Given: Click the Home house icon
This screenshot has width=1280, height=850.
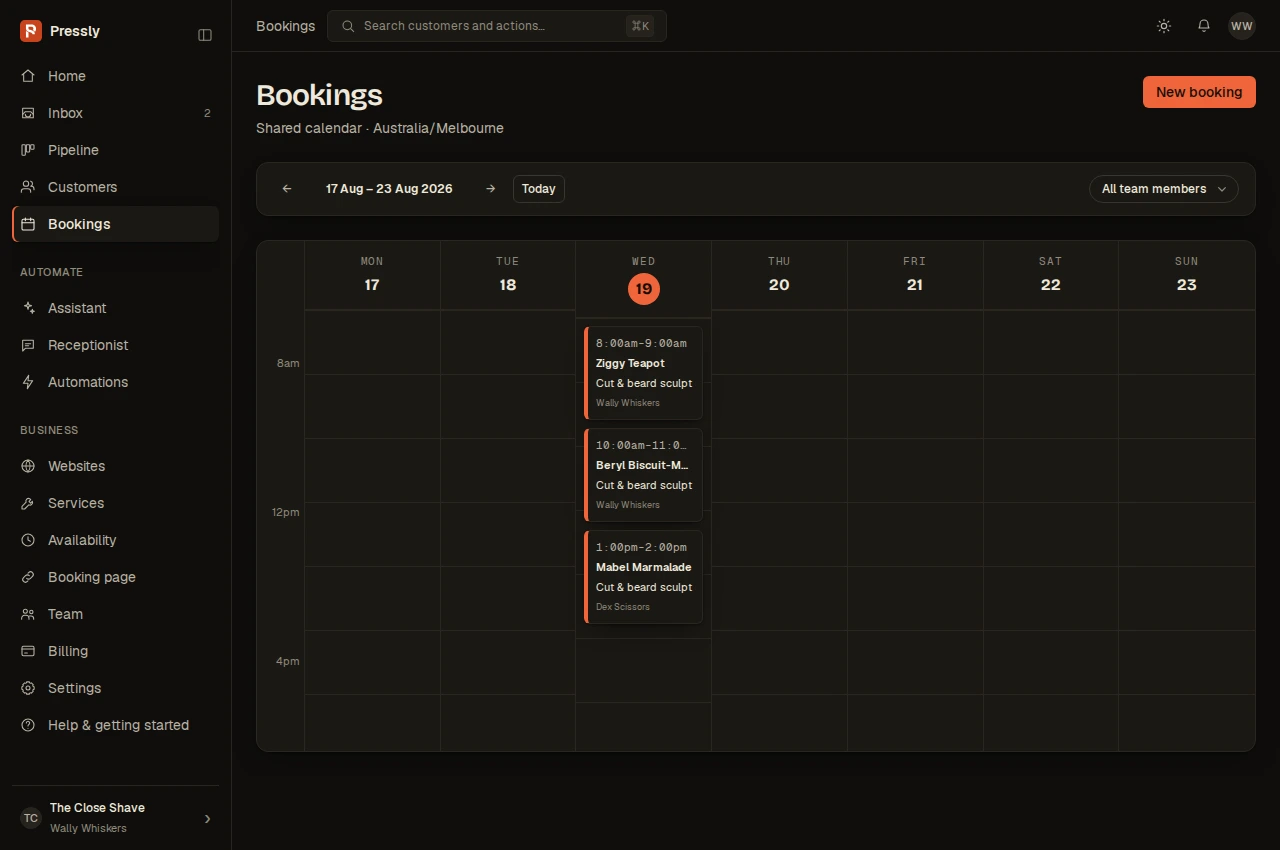Looking at the screenshot, I should 28,76.
